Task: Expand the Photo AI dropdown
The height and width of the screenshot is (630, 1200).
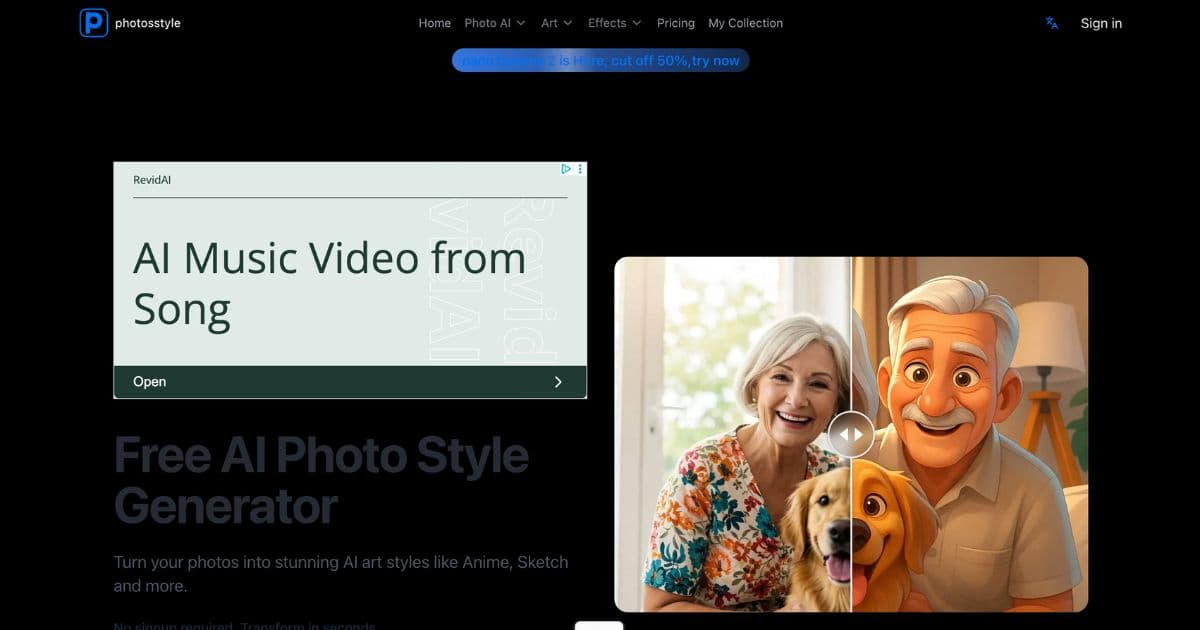Action: pos(494,22)
